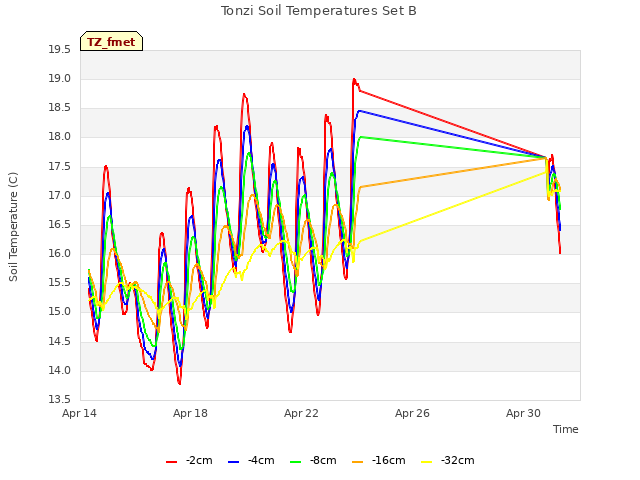The width and height of the screenshot is (640, 480).
Task: Toggle the -16cm legend entry
Action: coord(378,460)
